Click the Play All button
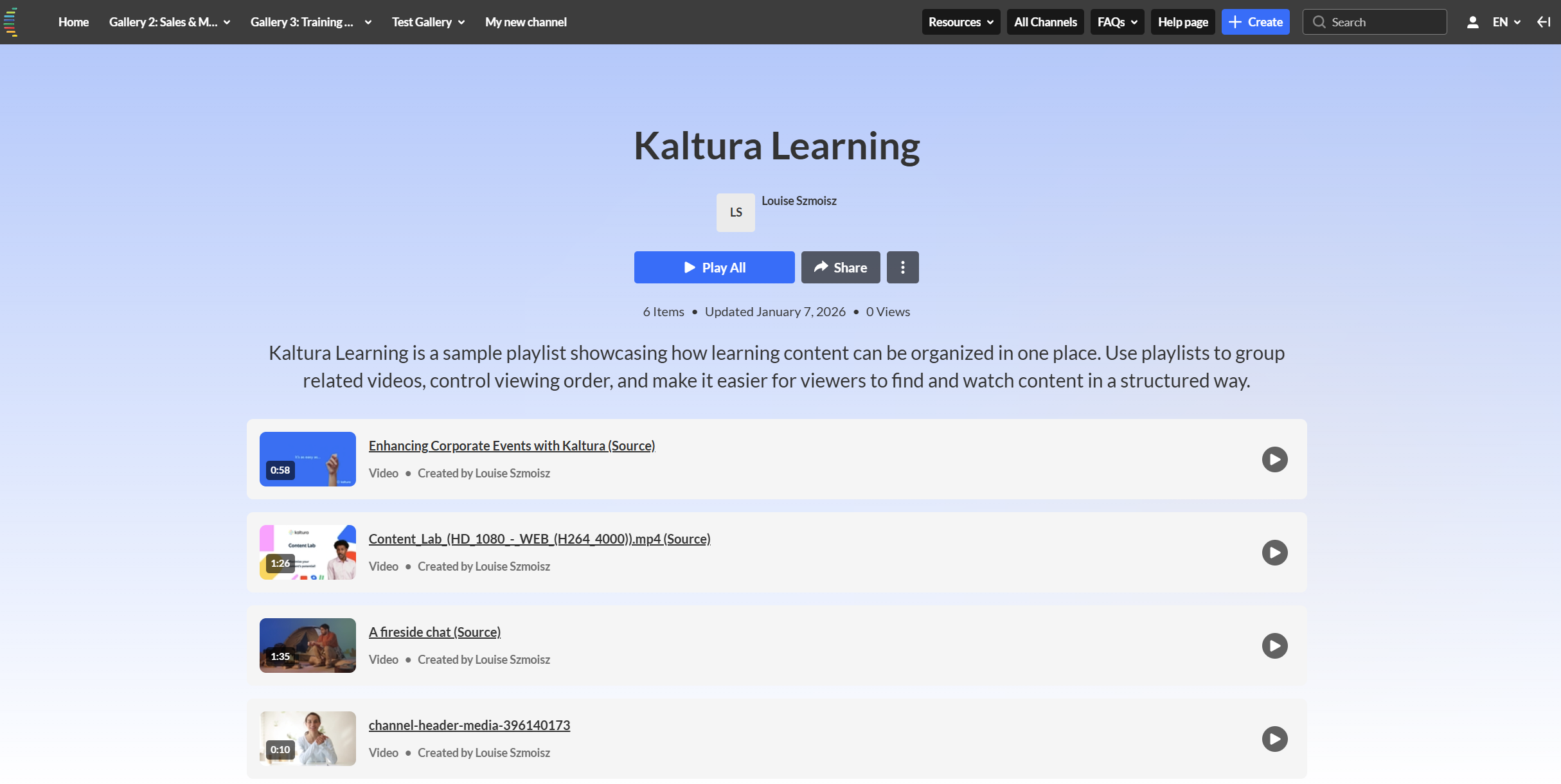Screen dimensions: 1561x784 (x=714, y=267)
